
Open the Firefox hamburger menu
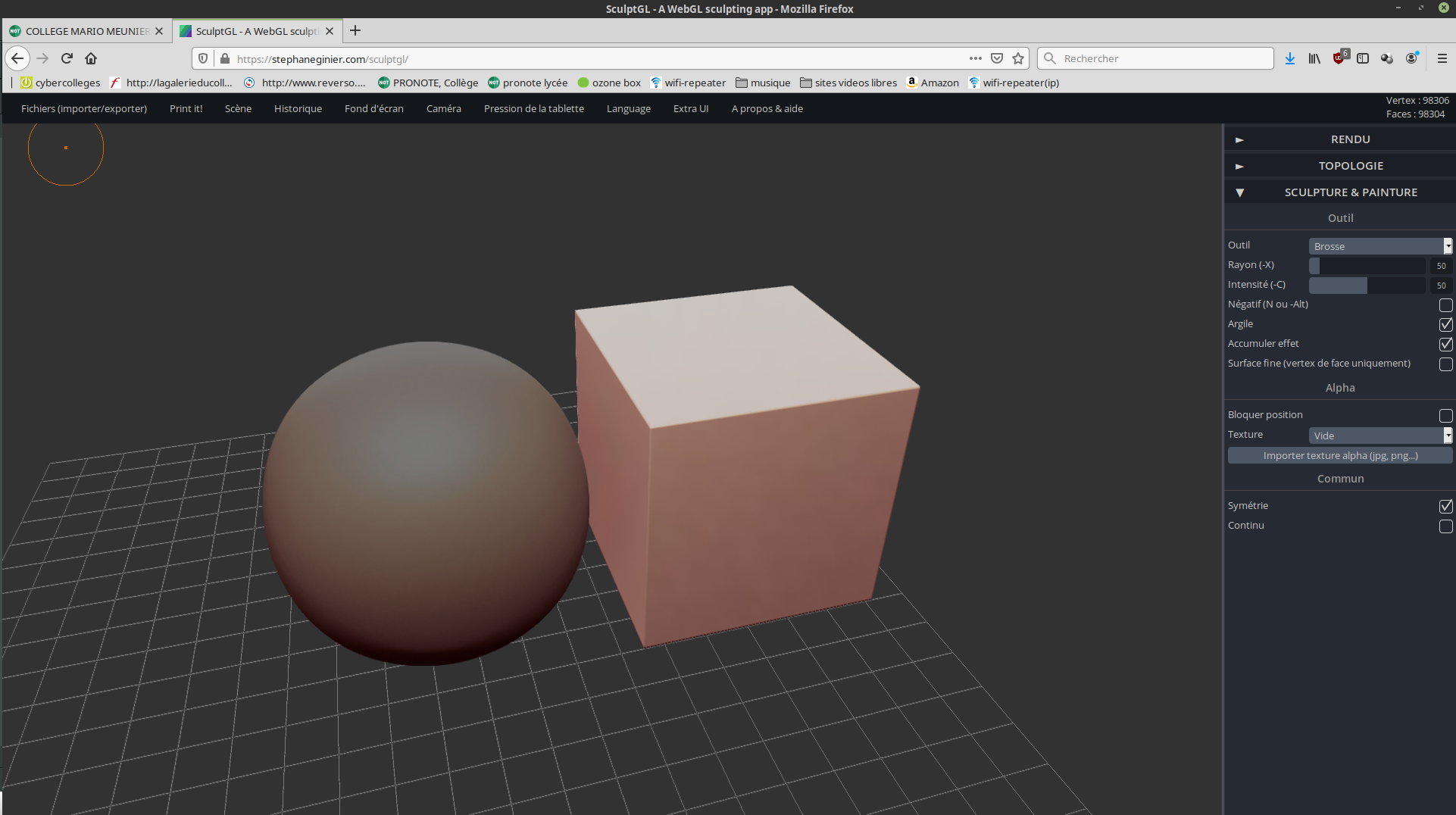pos(1442,58)
